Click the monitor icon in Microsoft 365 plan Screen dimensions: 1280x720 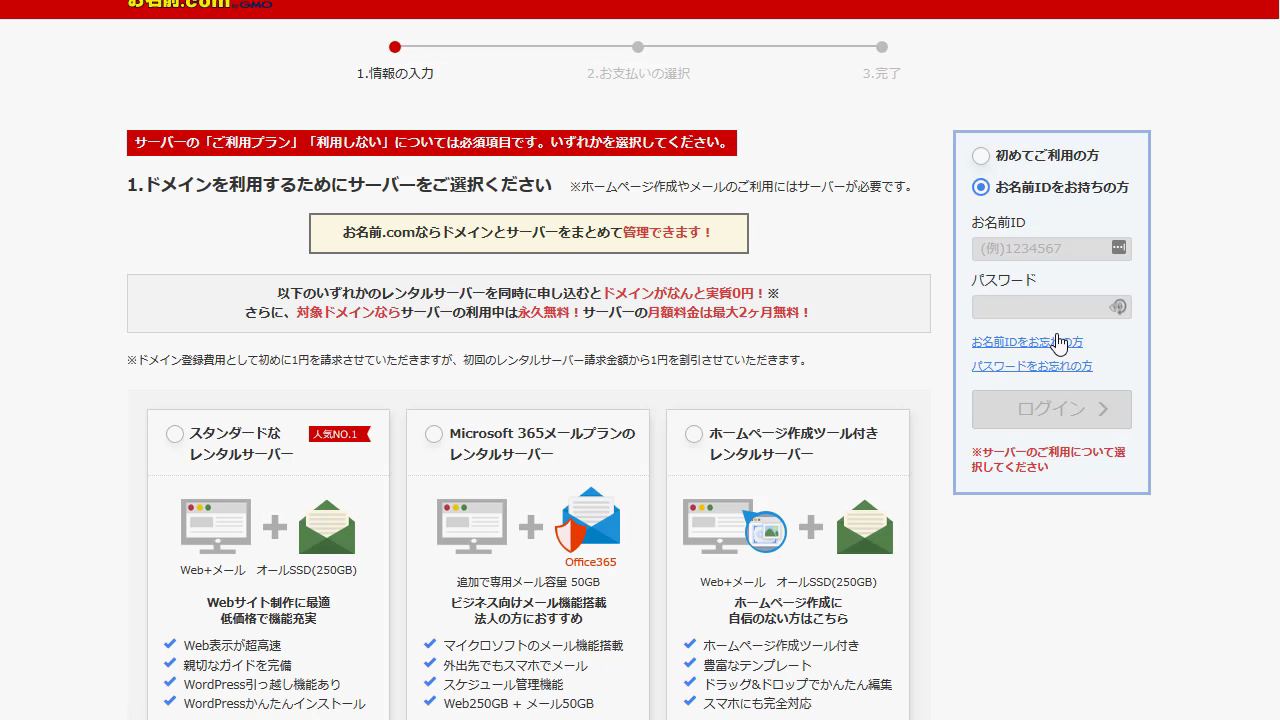tap(471, 526)
